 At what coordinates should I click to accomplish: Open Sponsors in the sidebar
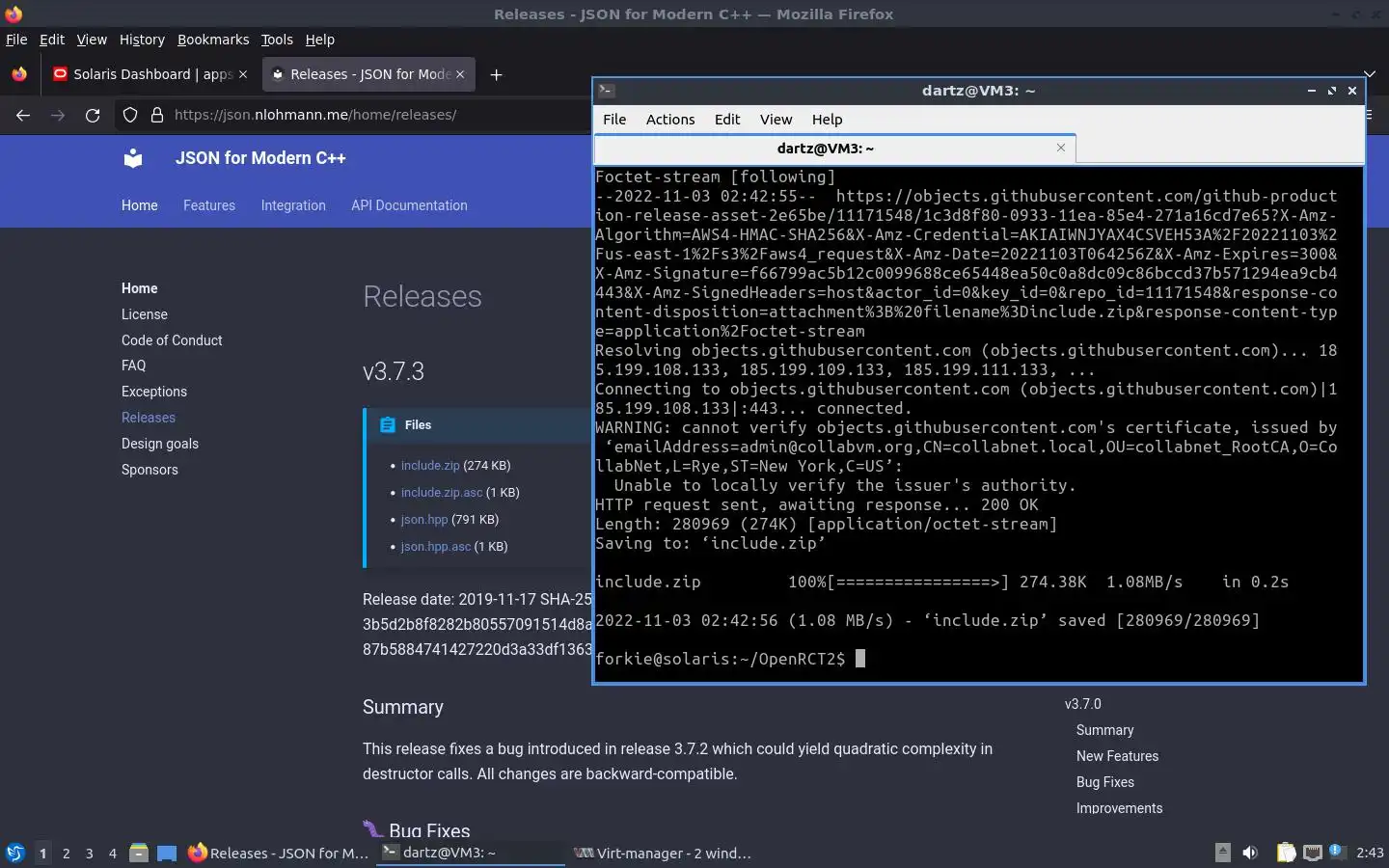click(150, 470)
